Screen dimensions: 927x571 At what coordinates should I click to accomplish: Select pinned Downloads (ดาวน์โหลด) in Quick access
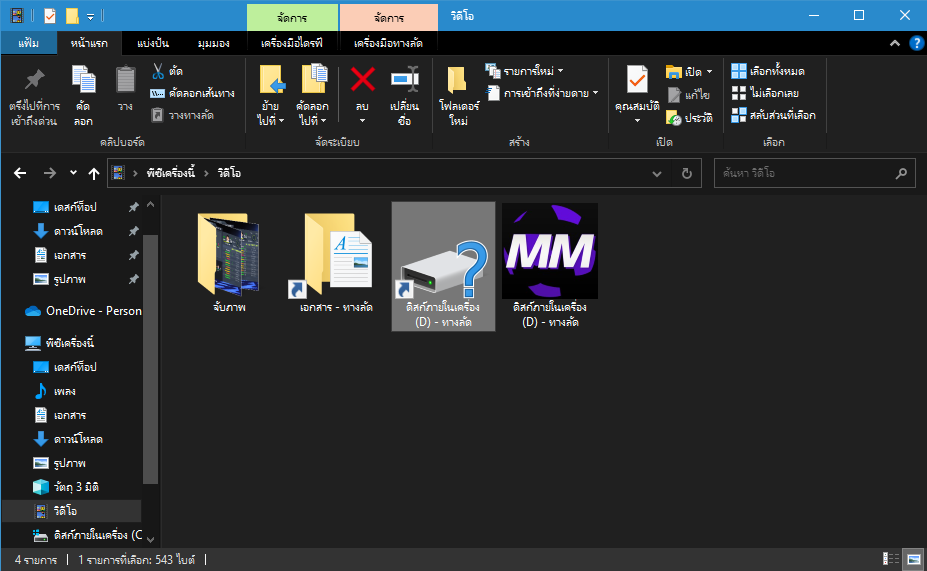pyautogui.click(x=78, y=231)
